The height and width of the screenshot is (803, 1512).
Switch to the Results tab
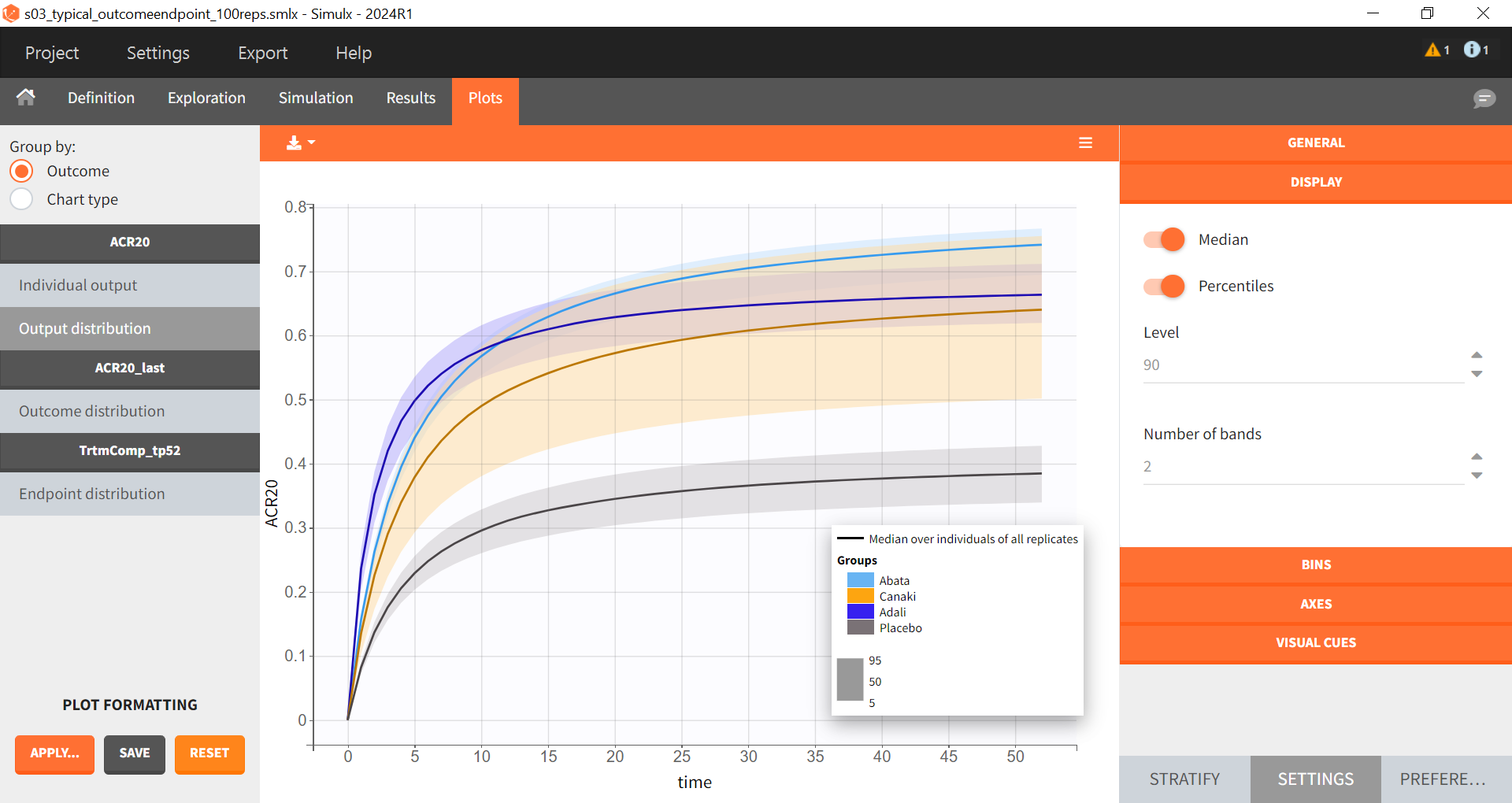point(410,98)
